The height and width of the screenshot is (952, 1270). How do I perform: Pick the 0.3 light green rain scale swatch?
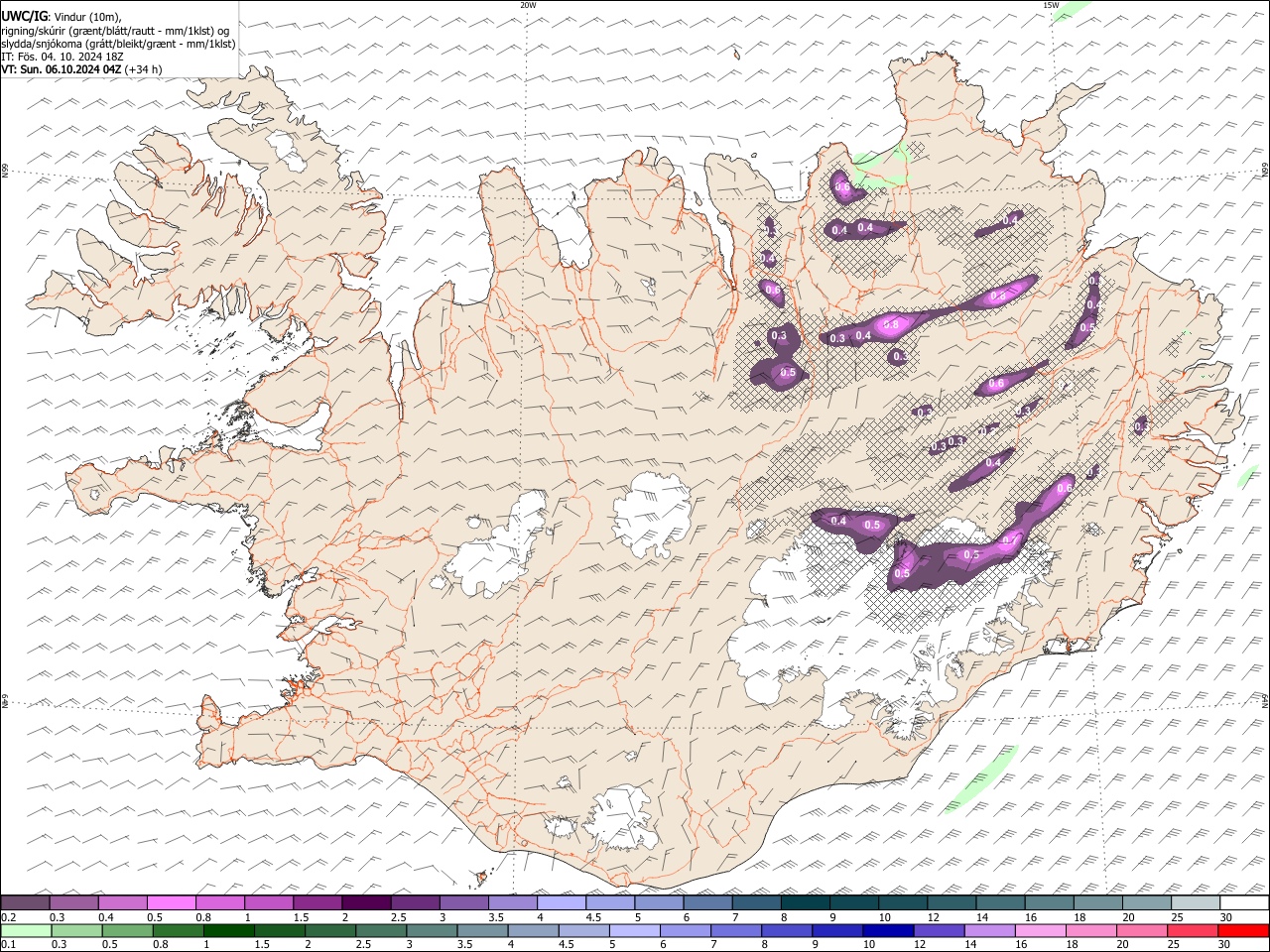point(76,931)
